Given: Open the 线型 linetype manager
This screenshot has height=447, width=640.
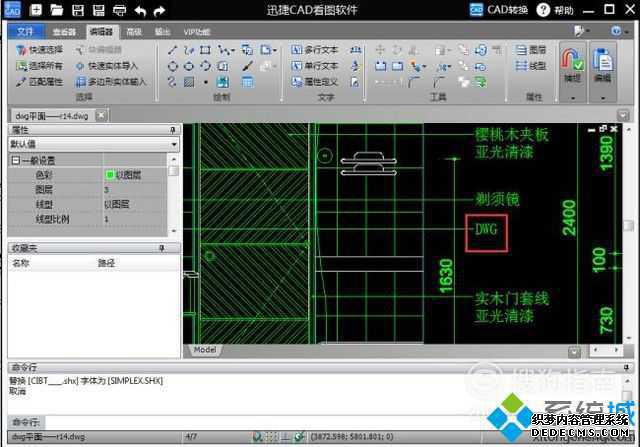Looking at the screenshot, I should point(531,66).
